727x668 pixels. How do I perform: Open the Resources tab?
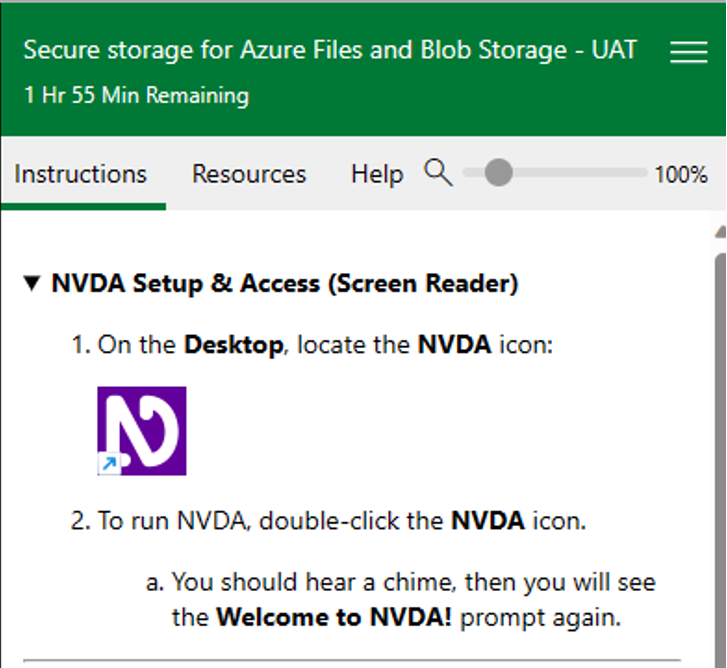click(249, 174)
